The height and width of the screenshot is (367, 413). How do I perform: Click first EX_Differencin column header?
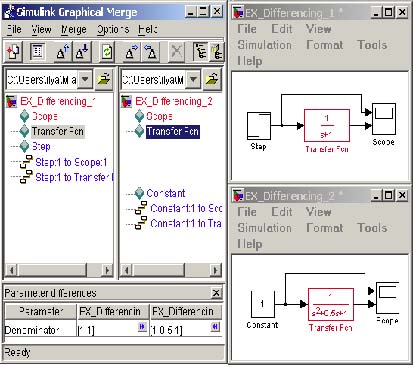coord(113,311)
